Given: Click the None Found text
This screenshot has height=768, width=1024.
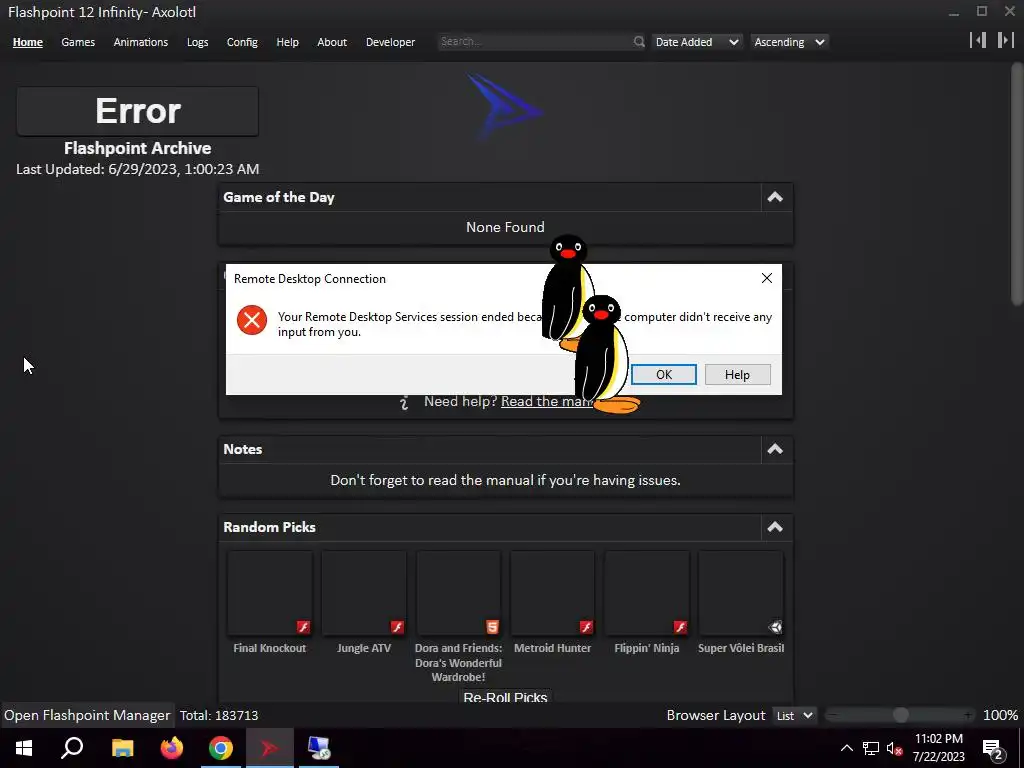Looking at the screenshot, I should click(x=505, y=227).
